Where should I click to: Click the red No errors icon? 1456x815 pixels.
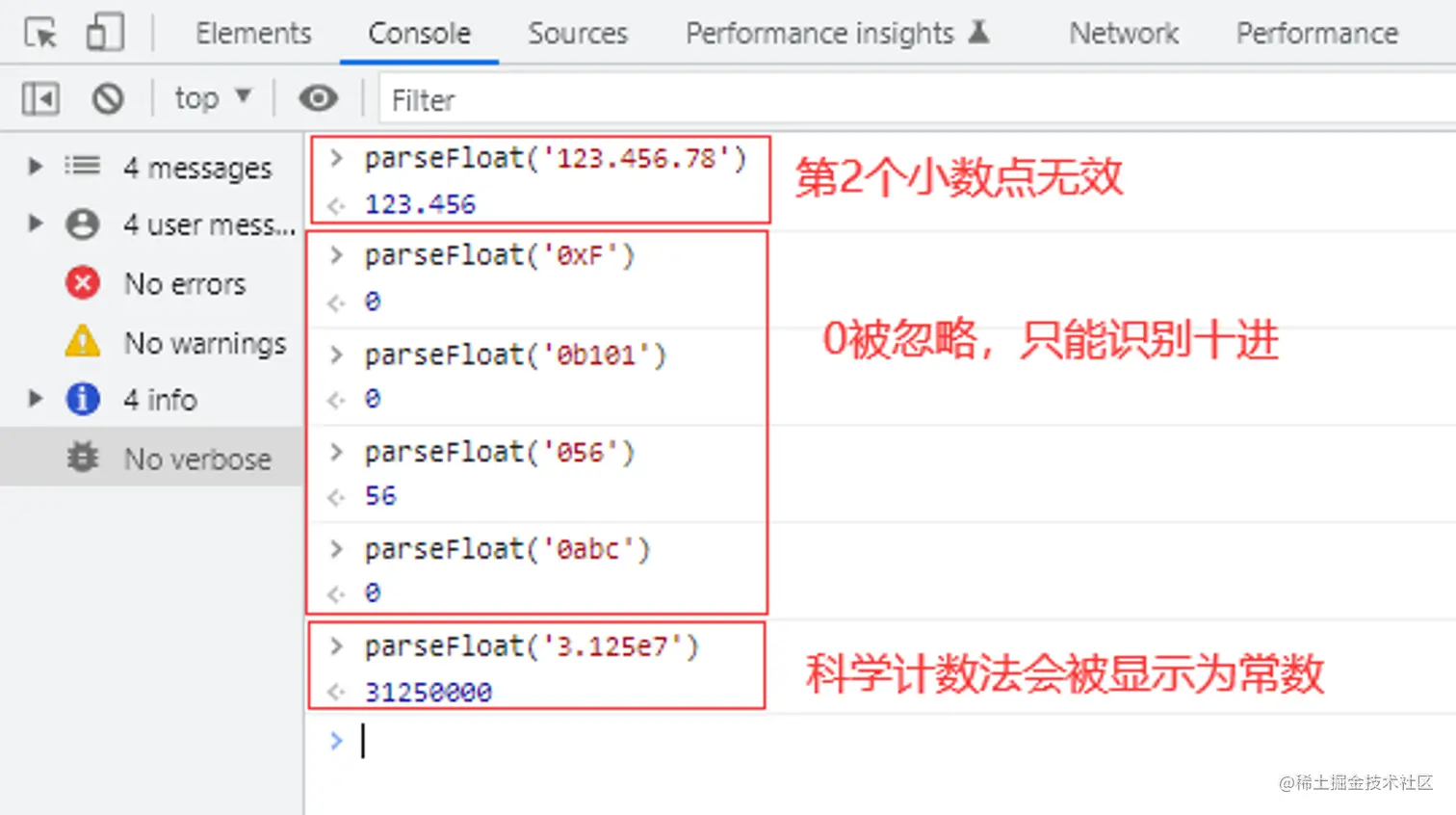click(83, 283)
